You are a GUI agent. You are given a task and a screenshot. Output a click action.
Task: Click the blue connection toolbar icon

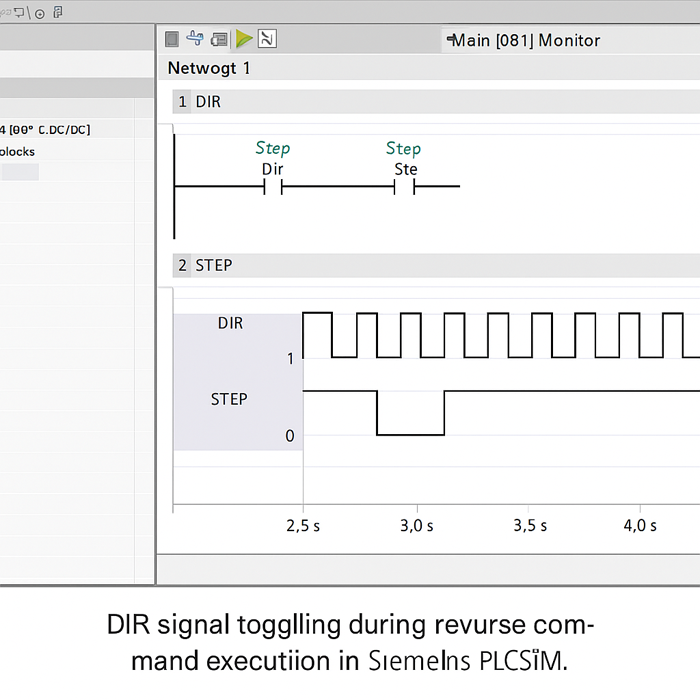[195, 39]
